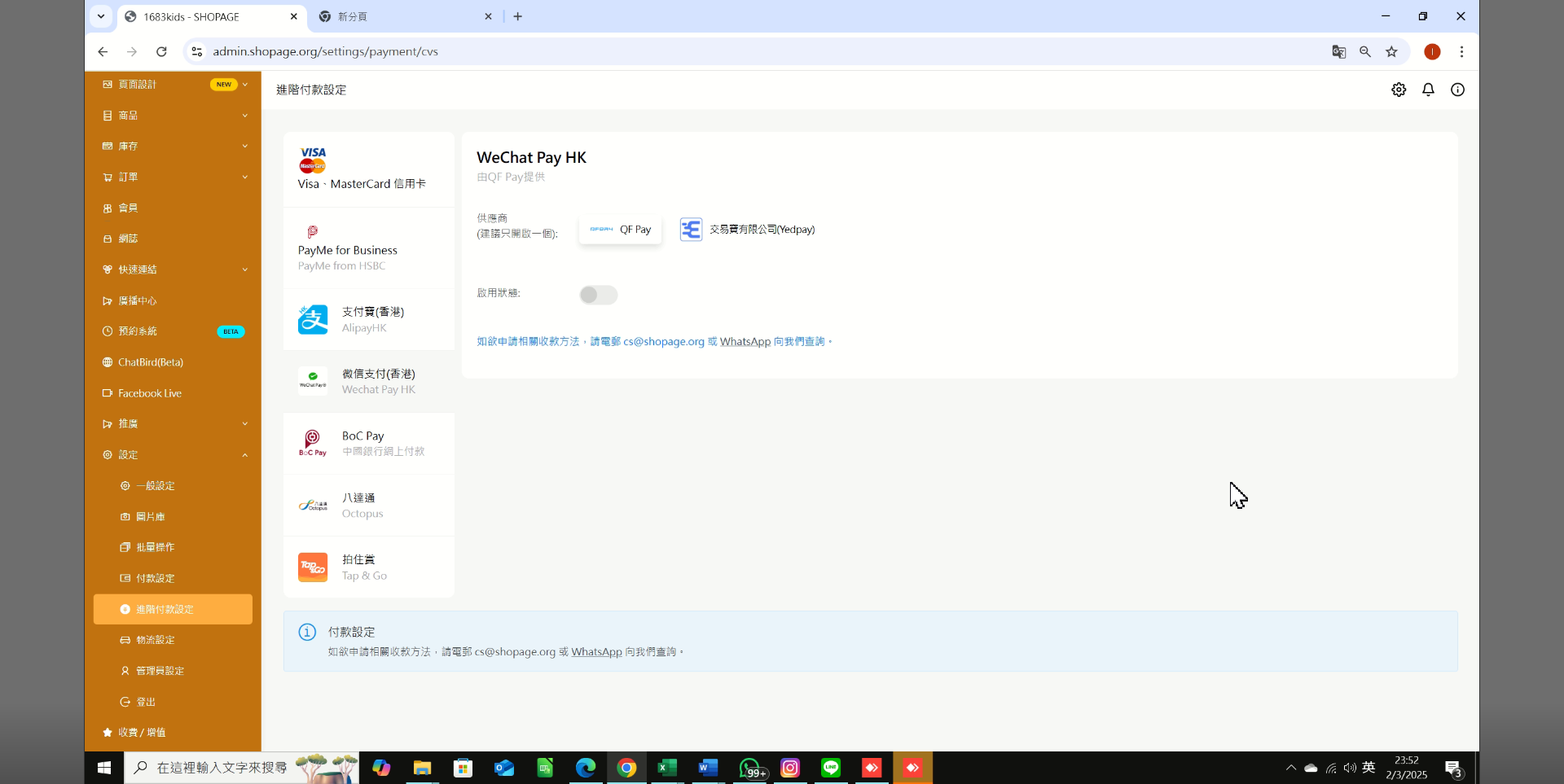This screenshot has height=784, width=1564.
Task: Open the action center notifications
Action: [1454, 769]
